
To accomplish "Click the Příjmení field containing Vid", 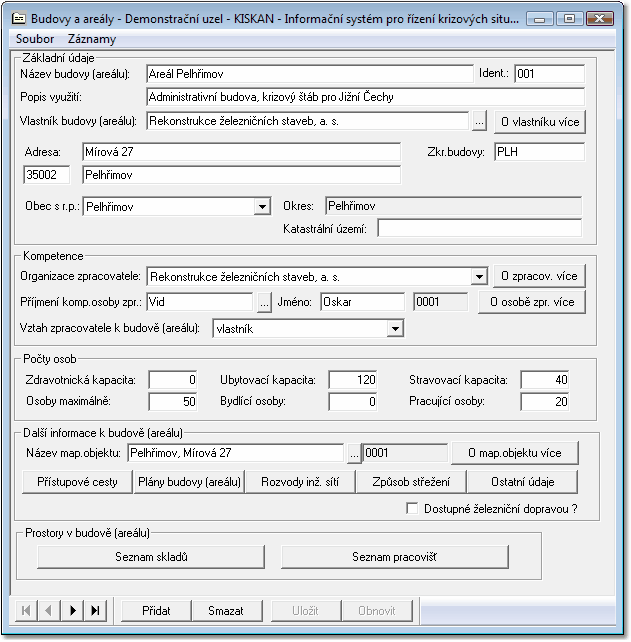I will pos(200,302).
